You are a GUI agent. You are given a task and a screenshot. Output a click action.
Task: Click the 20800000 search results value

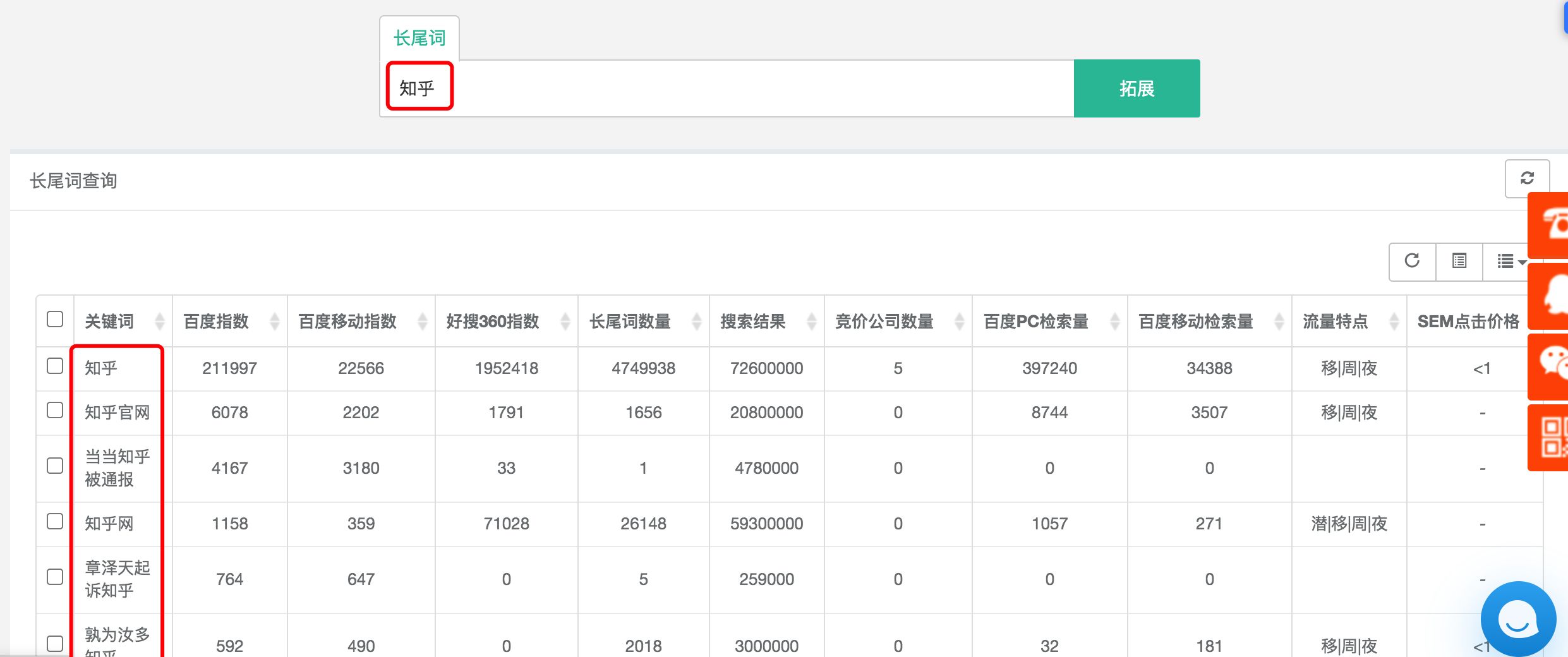766,413
